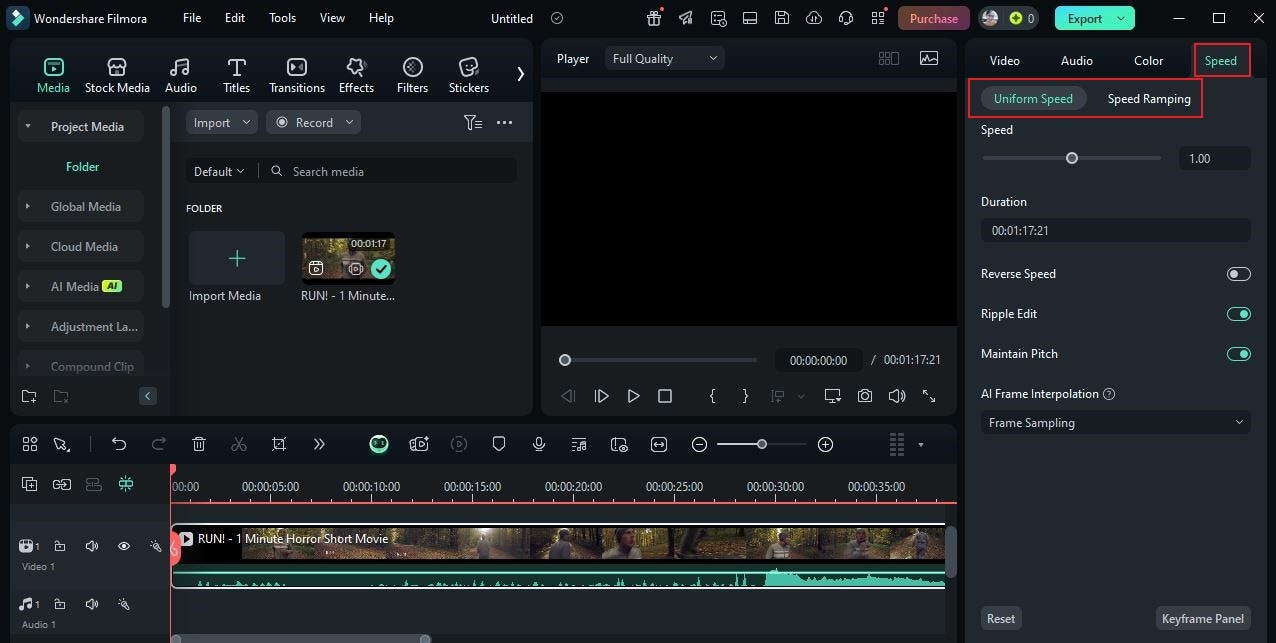
Task: Open the headset support icon
Action: [846, 18]
